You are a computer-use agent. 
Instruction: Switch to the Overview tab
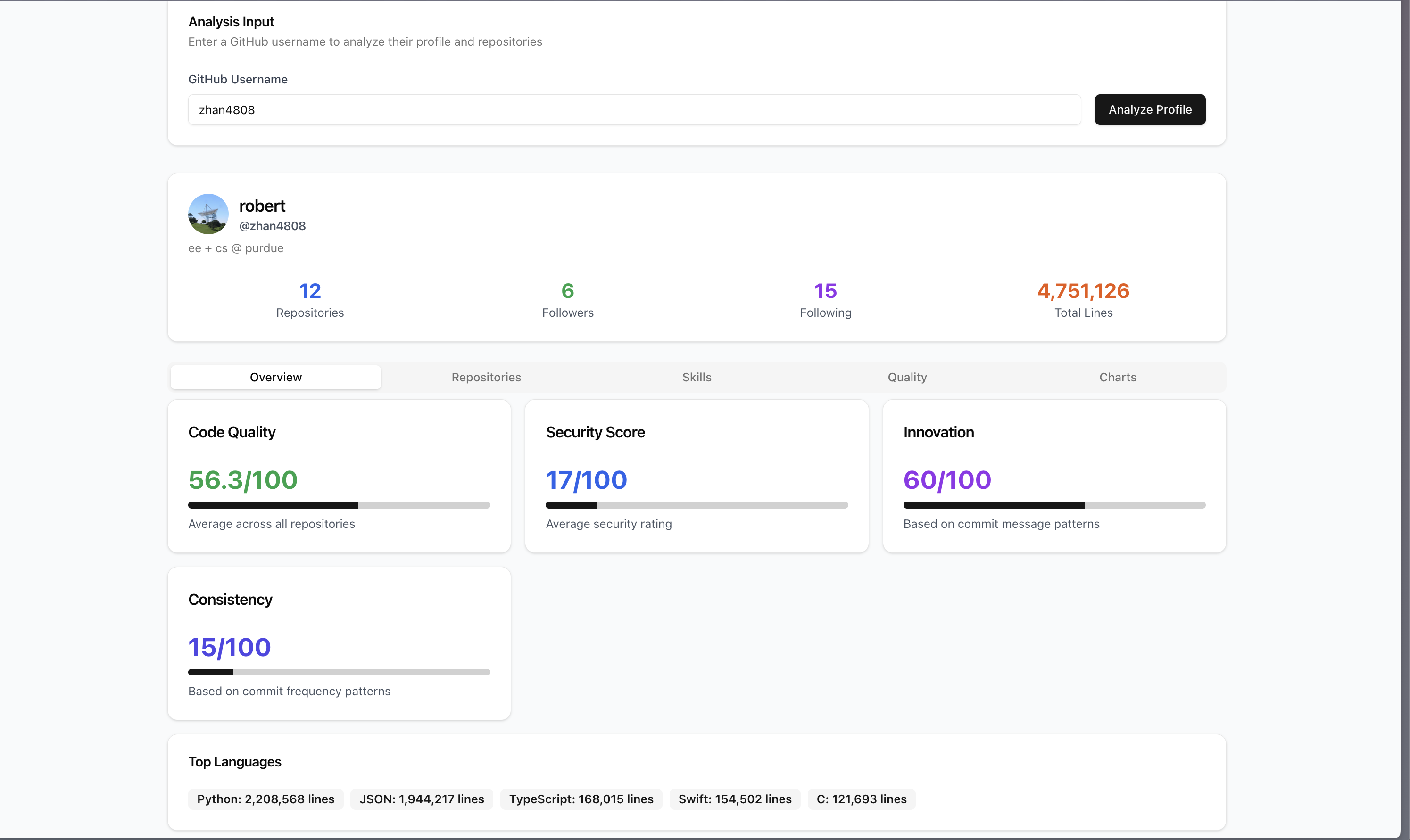point(276,377)
